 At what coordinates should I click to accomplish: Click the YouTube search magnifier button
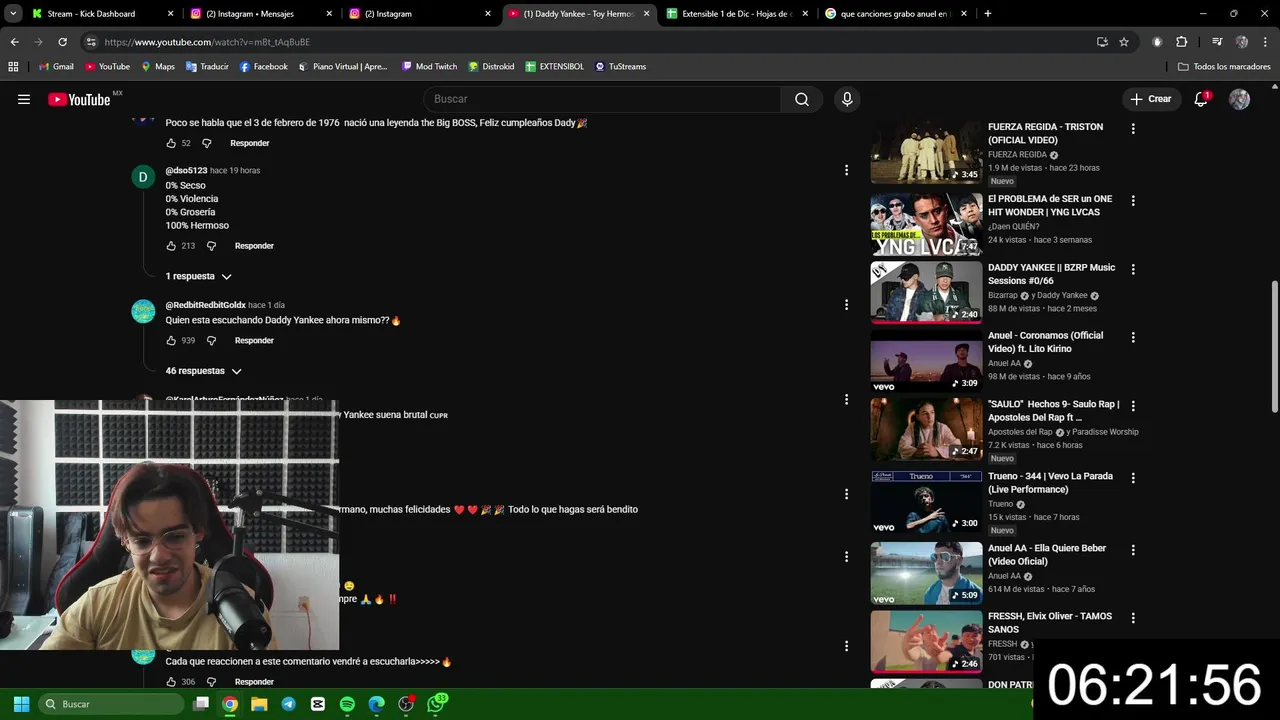(802, 99)
